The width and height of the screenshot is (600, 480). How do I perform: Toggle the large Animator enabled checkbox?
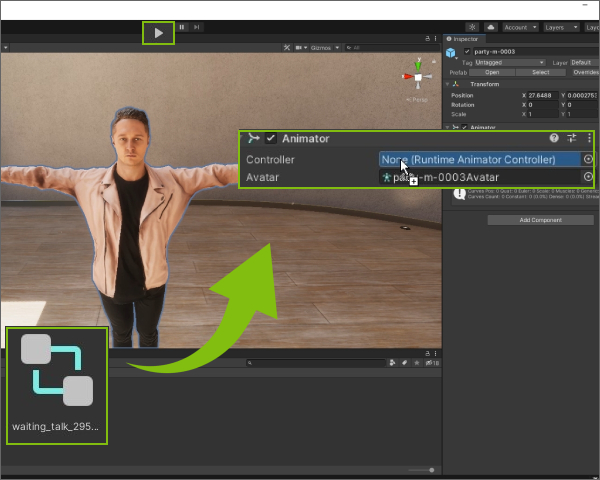[271, 138]
